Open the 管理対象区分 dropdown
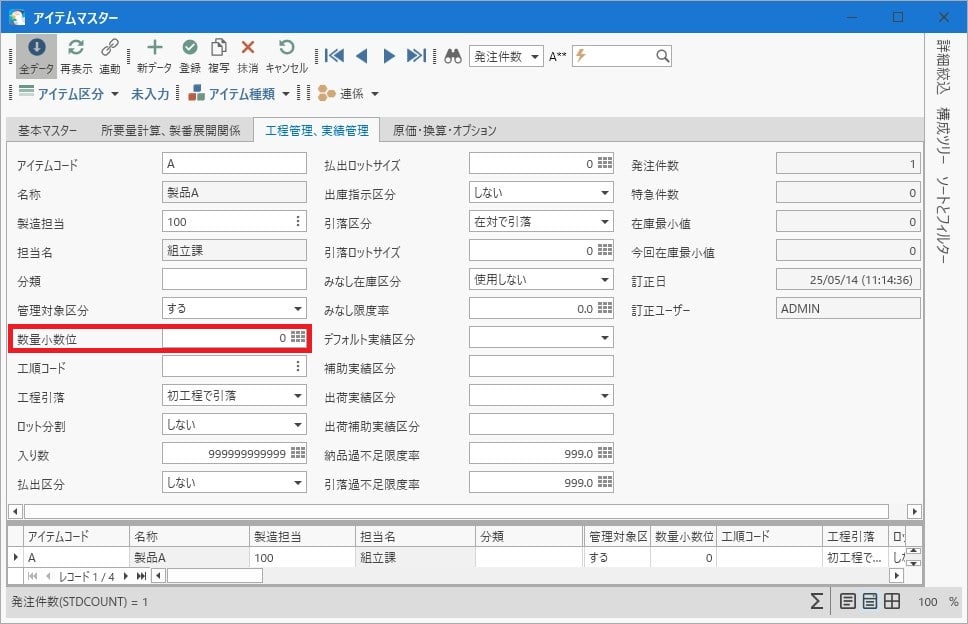 coord(298,310)
